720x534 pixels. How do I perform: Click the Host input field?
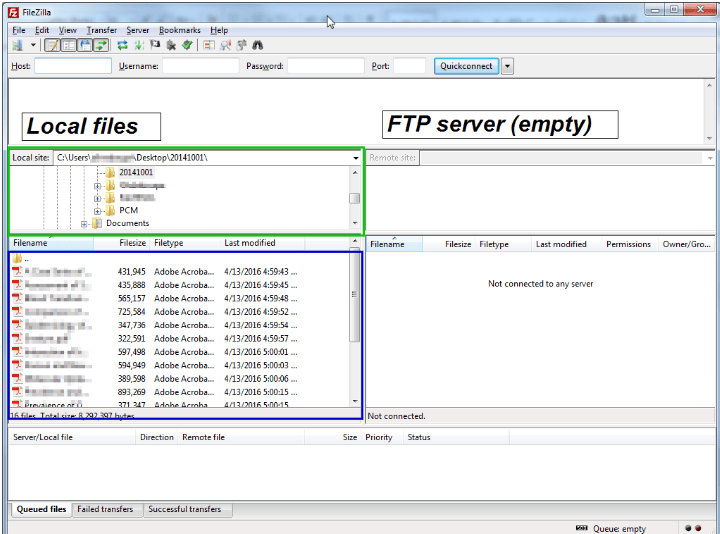(x=73, y=66)
